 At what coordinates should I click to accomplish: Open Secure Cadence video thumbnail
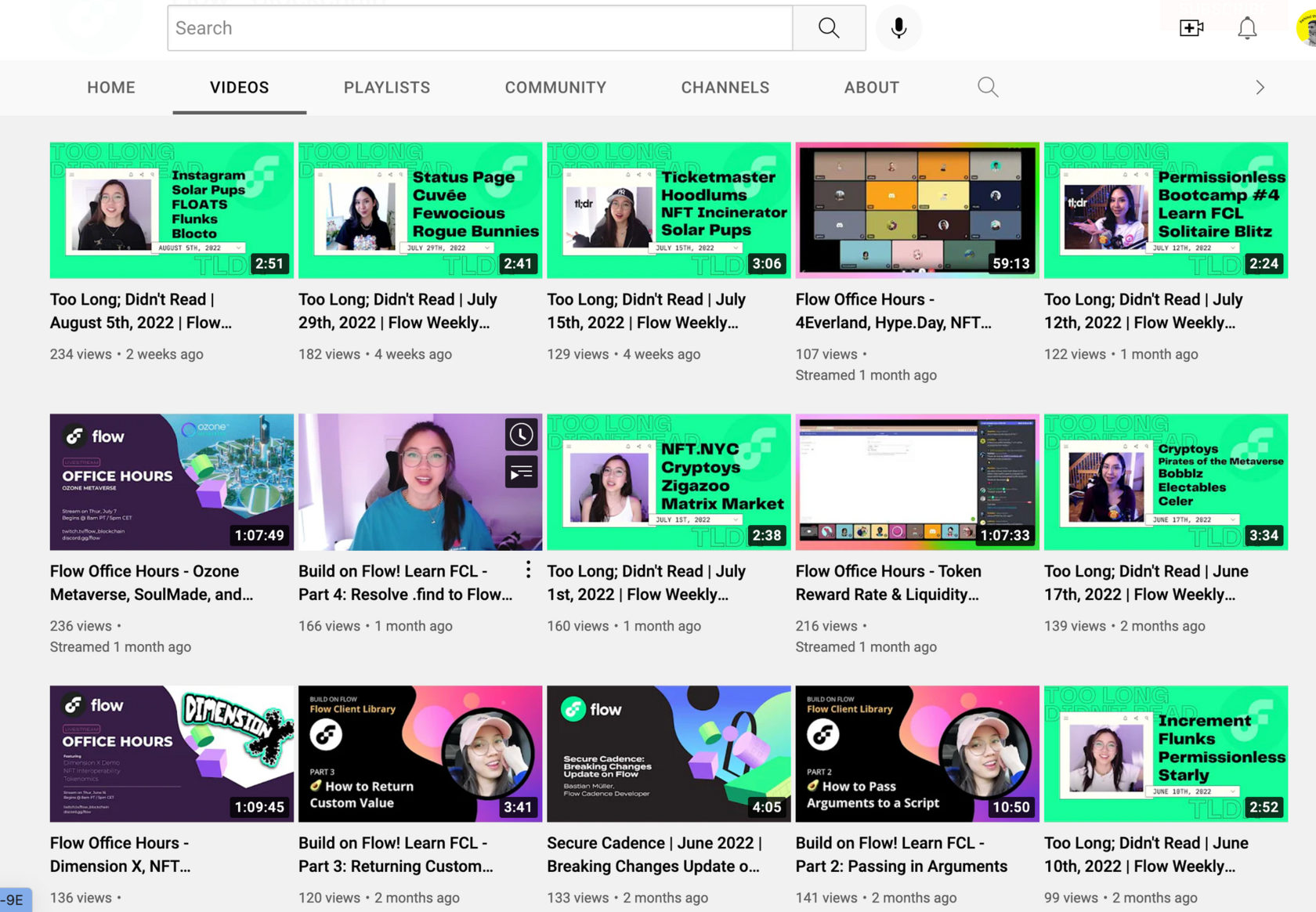coord(669,754)
